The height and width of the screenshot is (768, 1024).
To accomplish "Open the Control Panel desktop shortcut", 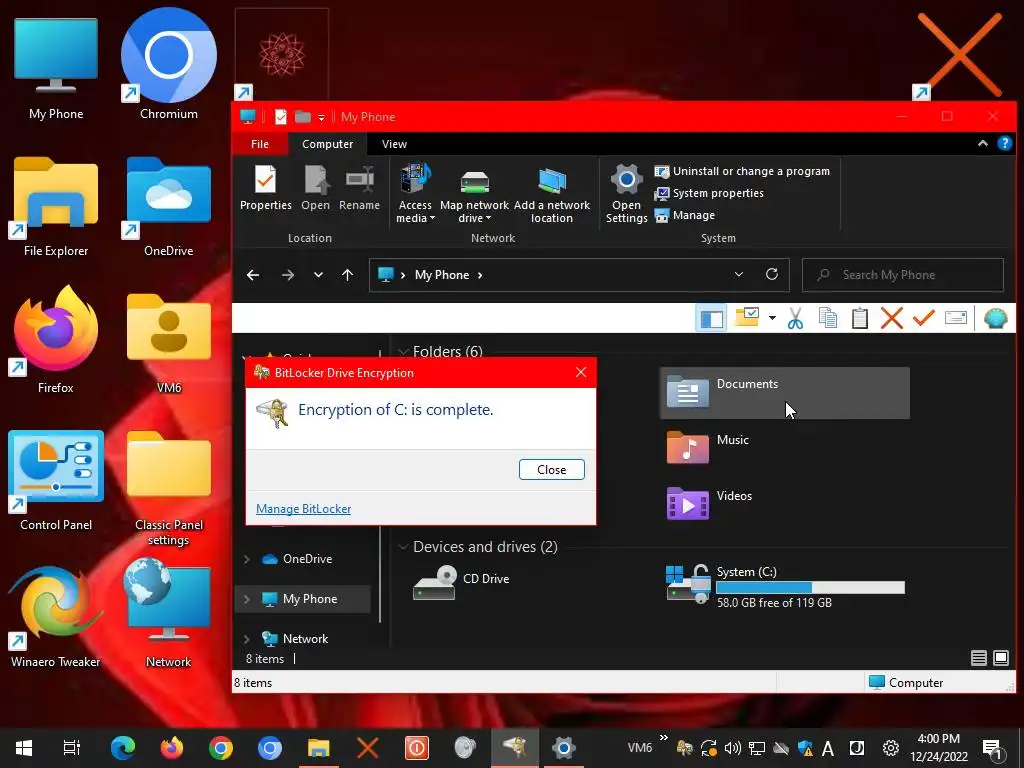I will pyautogui.click(x=56, y=479).
